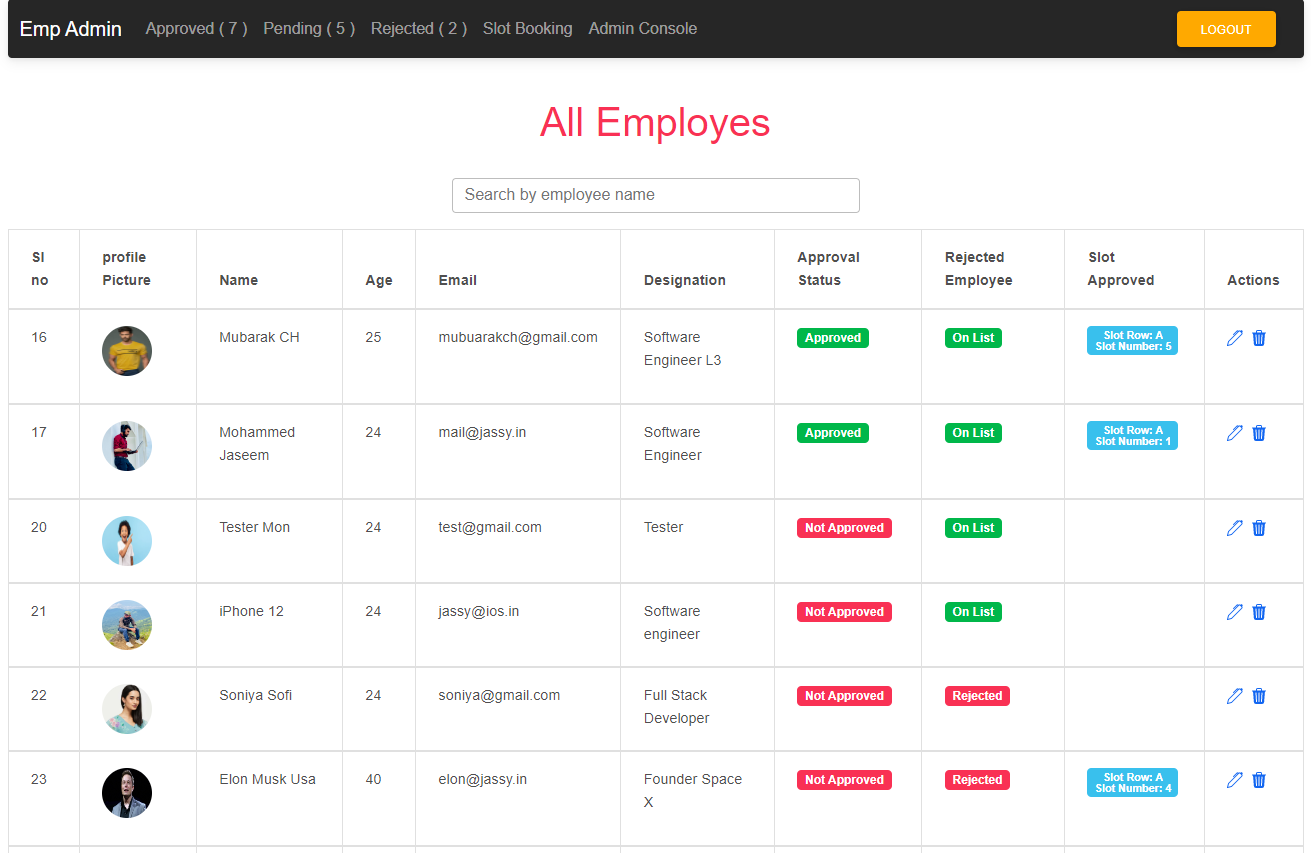This screenshot has width=1311, height=853.
Task: Delete Mubarak CH using trash icon
Action: click(x=1258, y=338)
